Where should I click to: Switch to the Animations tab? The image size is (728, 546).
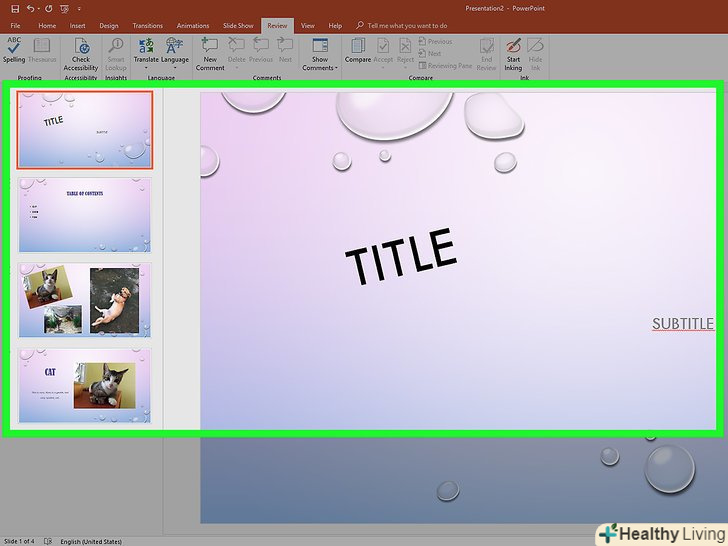193,26
